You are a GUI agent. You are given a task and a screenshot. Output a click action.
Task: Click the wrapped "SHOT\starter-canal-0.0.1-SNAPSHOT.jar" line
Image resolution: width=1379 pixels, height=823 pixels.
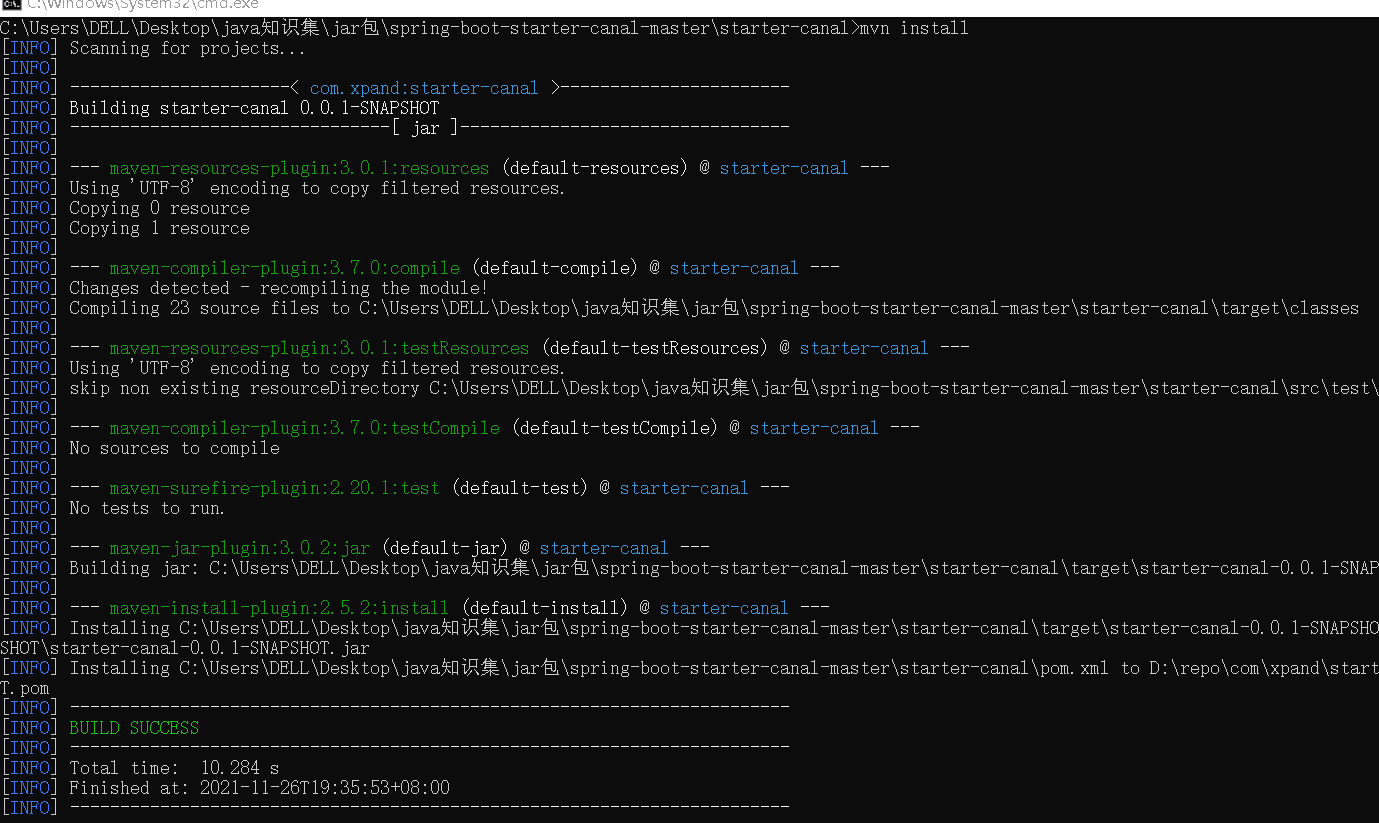(x=185, y=648)
